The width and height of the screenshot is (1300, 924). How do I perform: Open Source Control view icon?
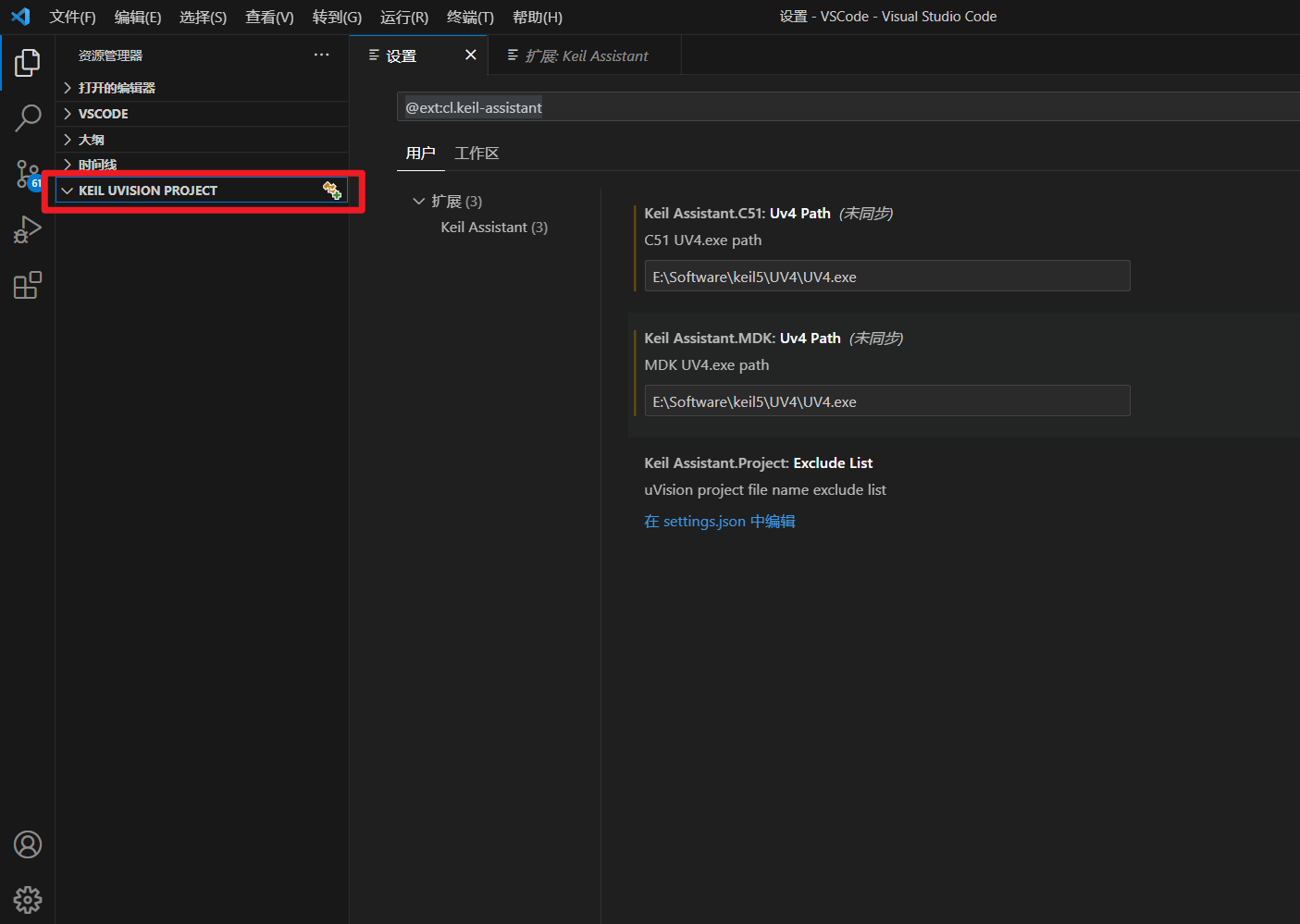(x=28, y=174)
